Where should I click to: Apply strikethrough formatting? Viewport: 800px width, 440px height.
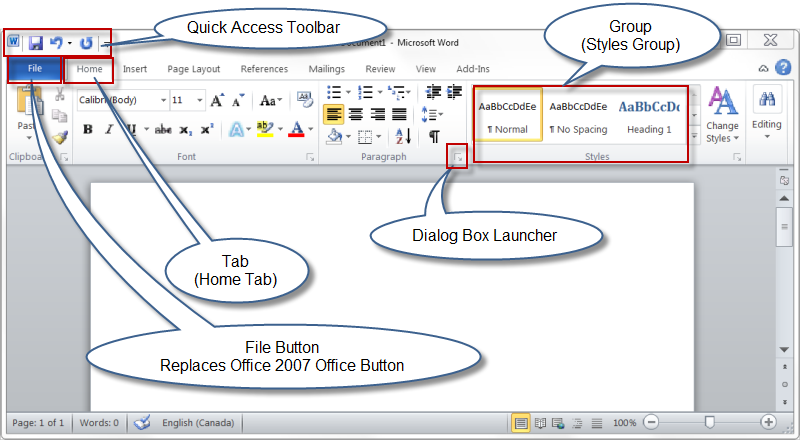(x=163, y=130)
